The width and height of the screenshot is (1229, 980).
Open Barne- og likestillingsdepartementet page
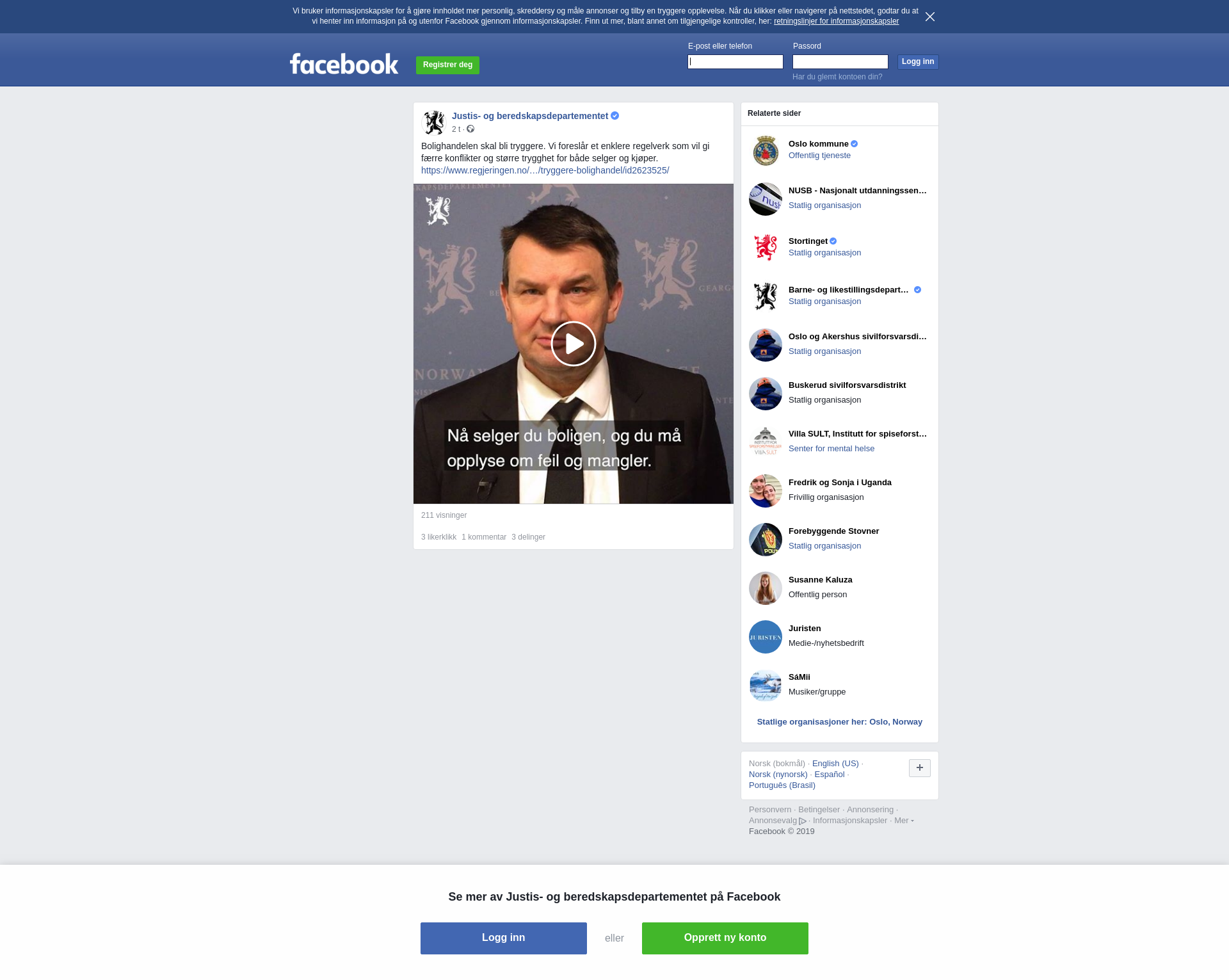coord(849,290)
